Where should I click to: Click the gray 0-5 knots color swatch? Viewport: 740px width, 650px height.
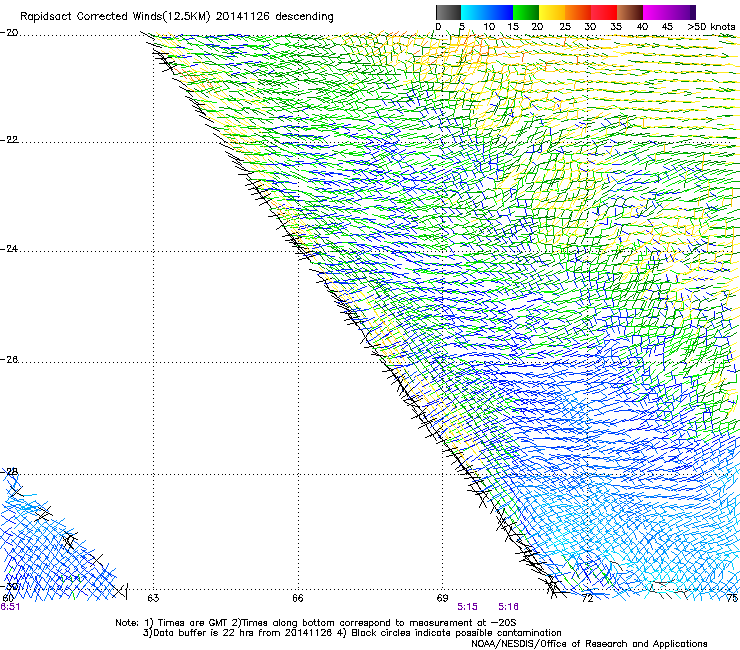coord(448,12)
